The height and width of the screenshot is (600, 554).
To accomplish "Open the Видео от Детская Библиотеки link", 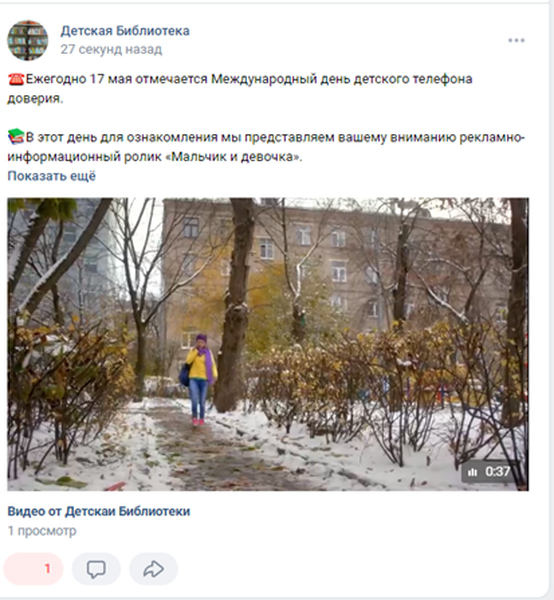I will (x=99, y=511).
